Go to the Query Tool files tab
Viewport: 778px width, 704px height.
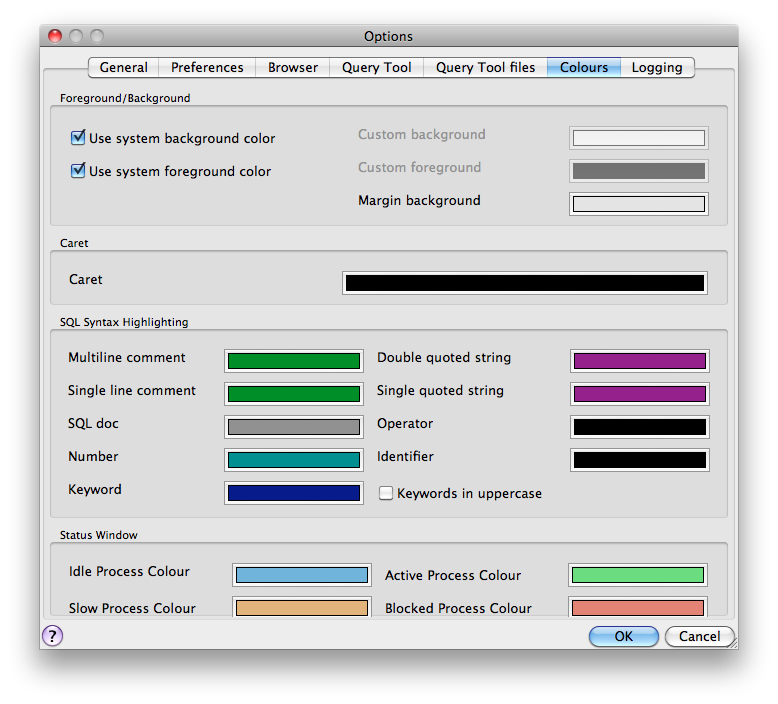tap(485, 67)
